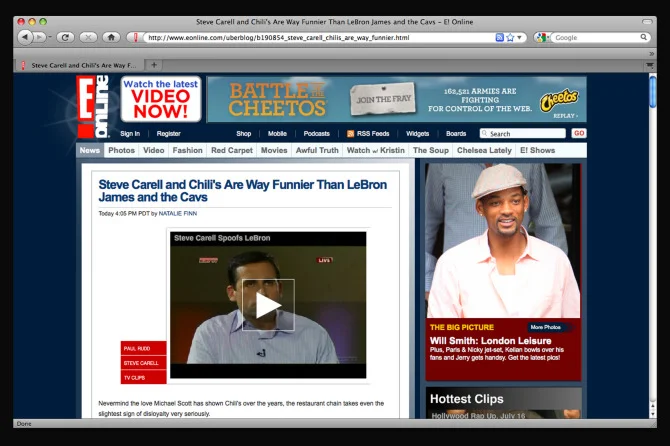
Task: Open the Mobile link
Action: (277, 134)
